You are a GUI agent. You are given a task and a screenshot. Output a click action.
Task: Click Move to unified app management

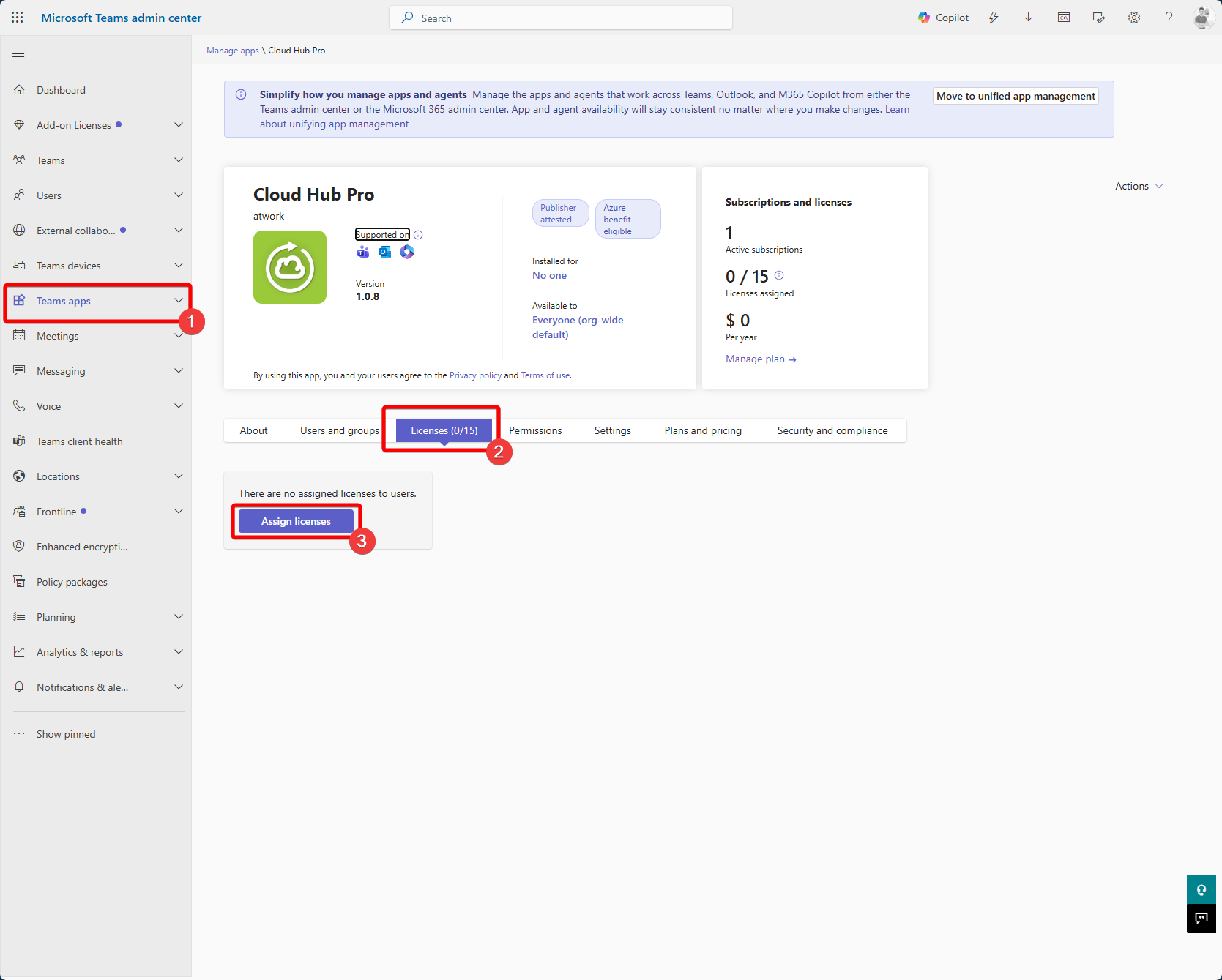click(x=1016, y=96)
